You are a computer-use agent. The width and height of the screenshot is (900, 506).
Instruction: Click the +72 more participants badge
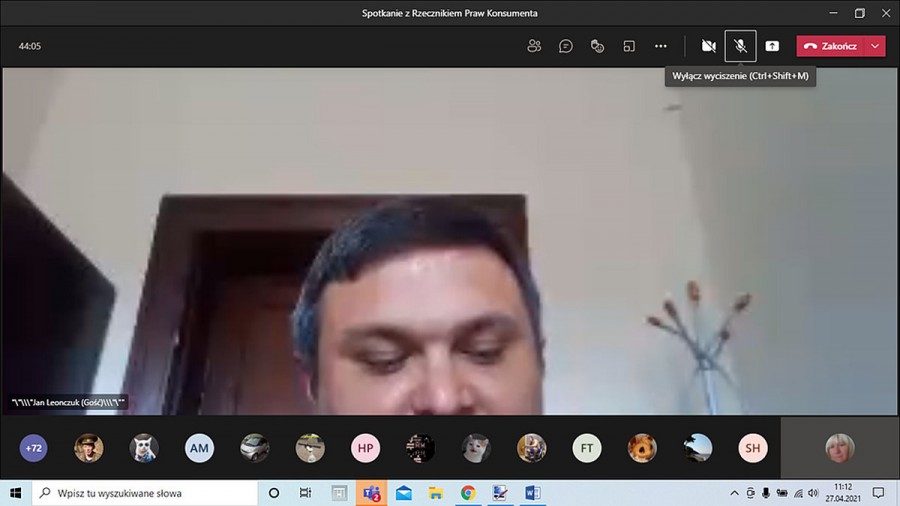[34, 448]
